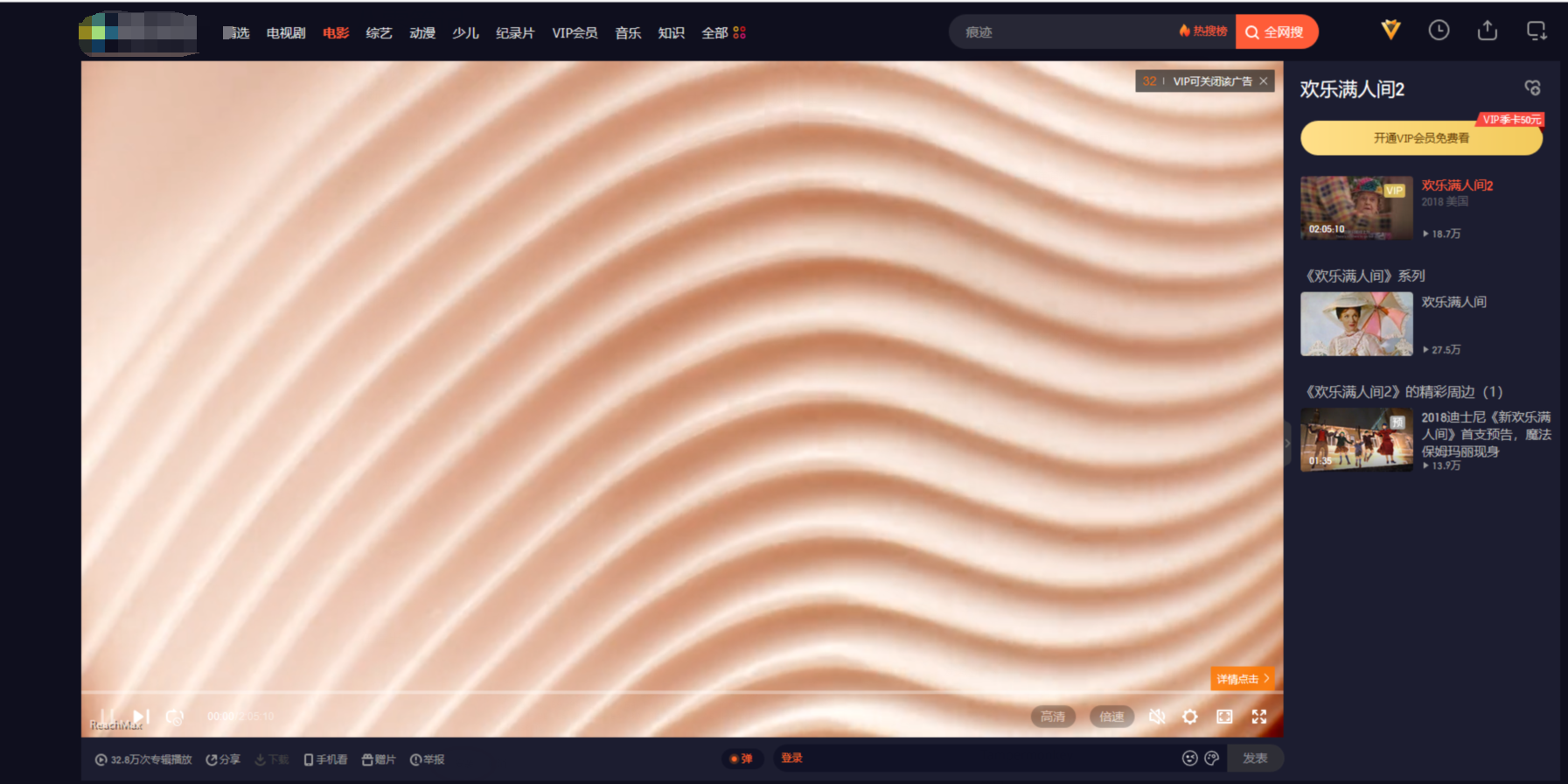Click the 详情点击 ad details button
The image size is (1568, 784).
1242,679
